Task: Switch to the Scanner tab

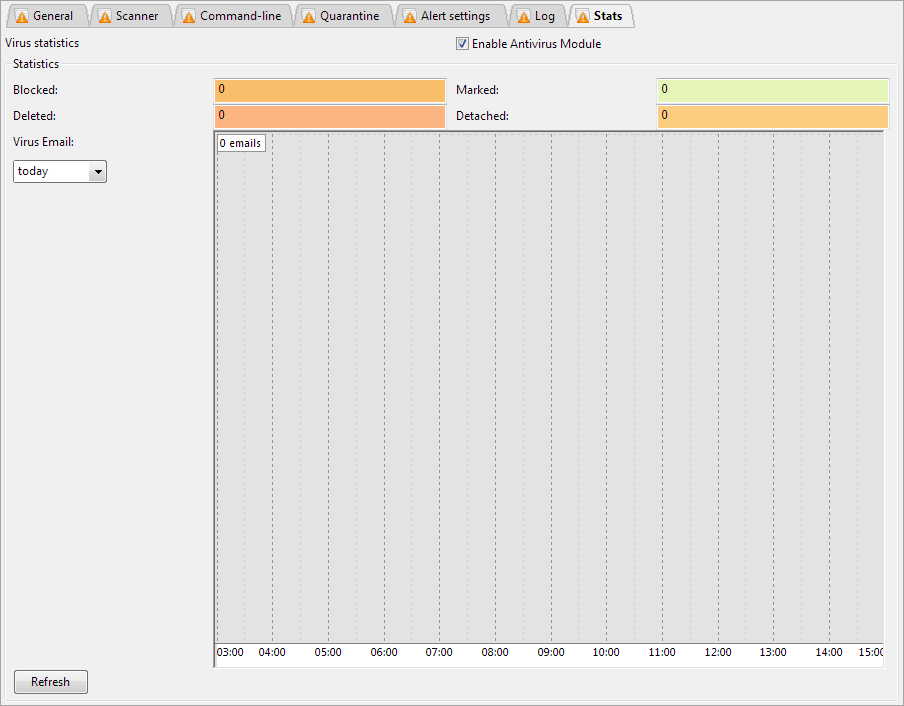Action: [136, 16]
